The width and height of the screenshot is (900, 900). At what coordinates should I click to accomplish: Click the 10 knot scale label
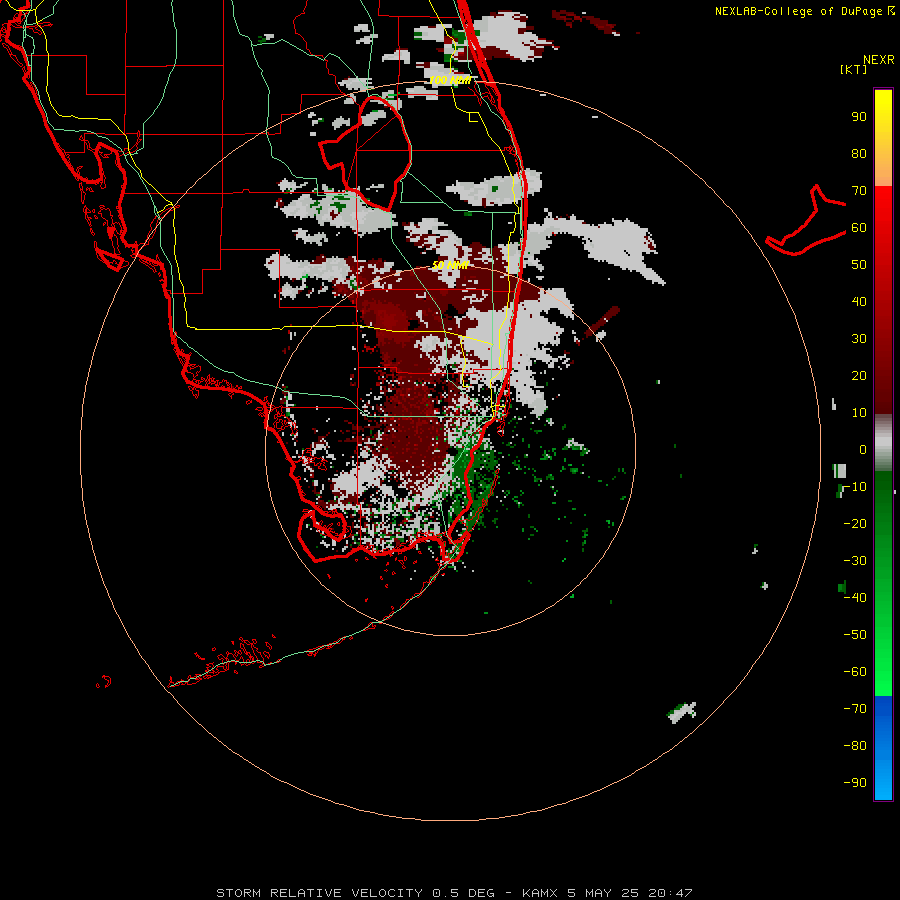[859, 413]
